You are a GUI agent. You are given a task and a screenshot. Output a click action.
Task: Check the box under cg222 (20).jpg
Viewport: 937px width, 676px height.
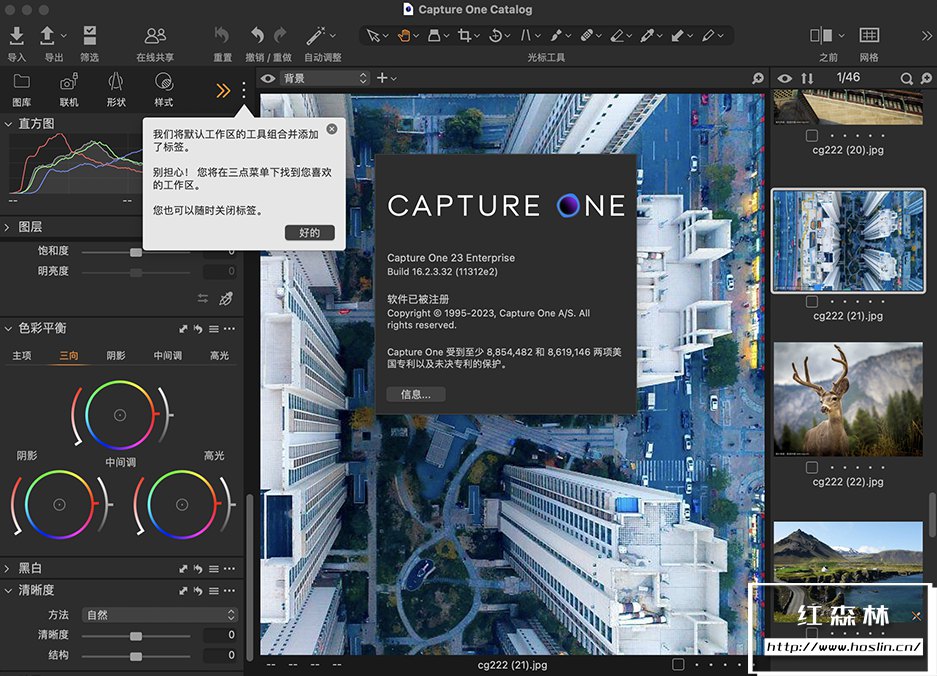[x=812, y=135]
